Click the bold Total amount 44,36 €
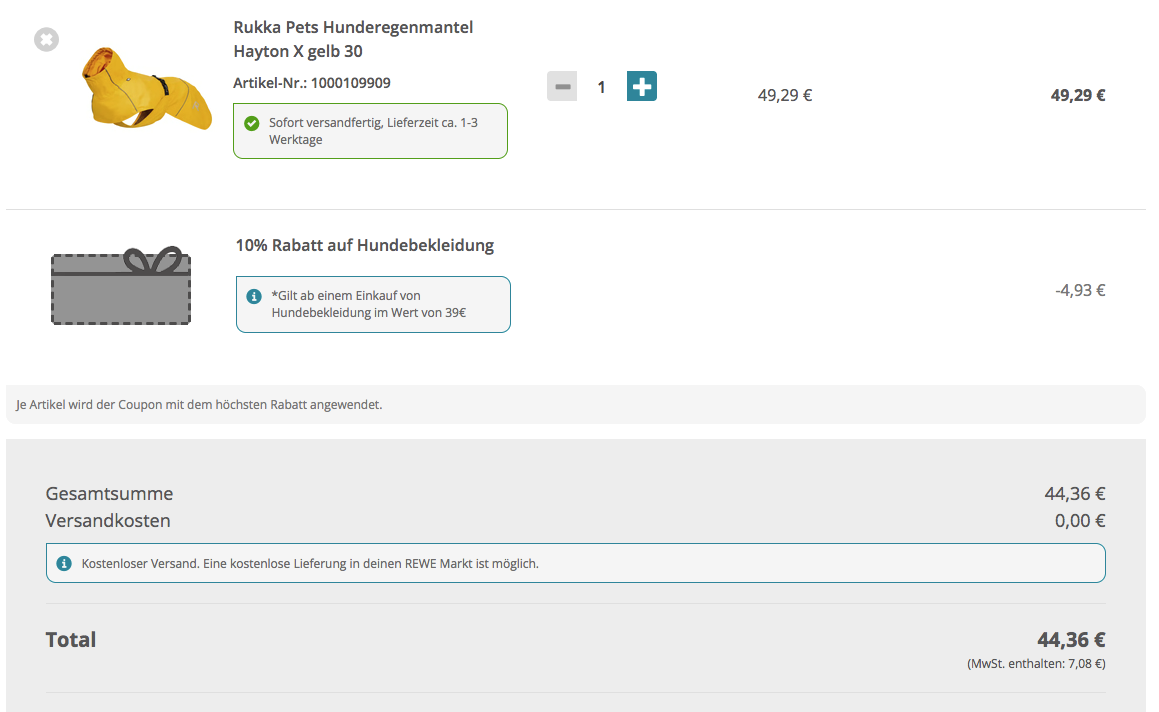1159x712 pixels. pos(1070,640)
